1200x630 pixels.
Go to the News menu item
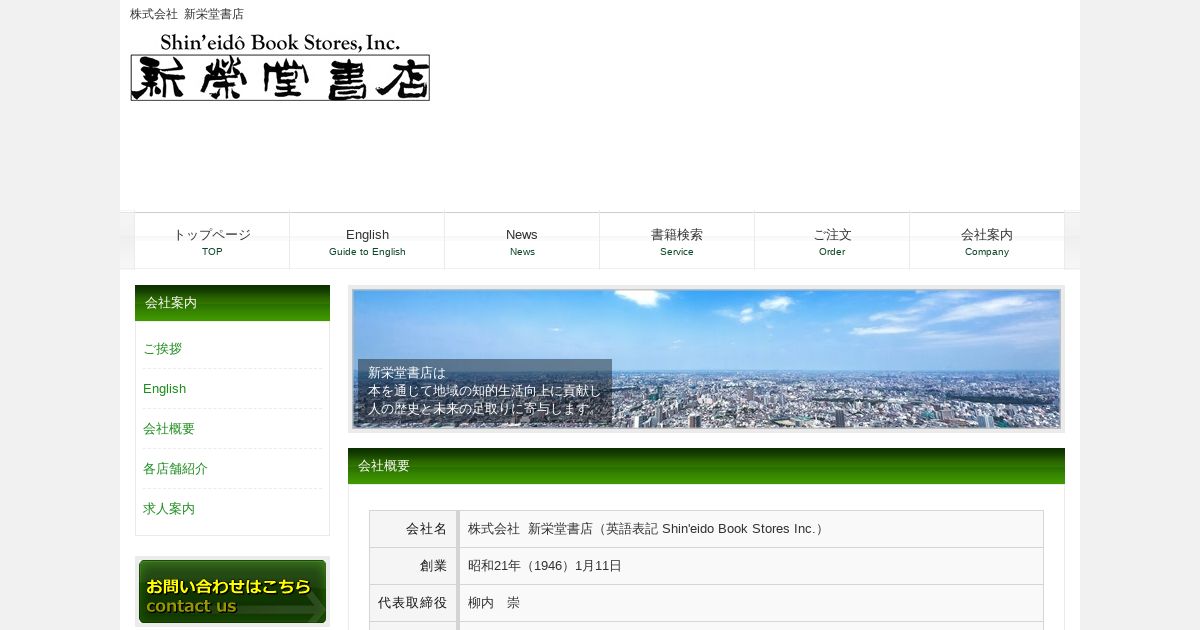tap(522, 241)
